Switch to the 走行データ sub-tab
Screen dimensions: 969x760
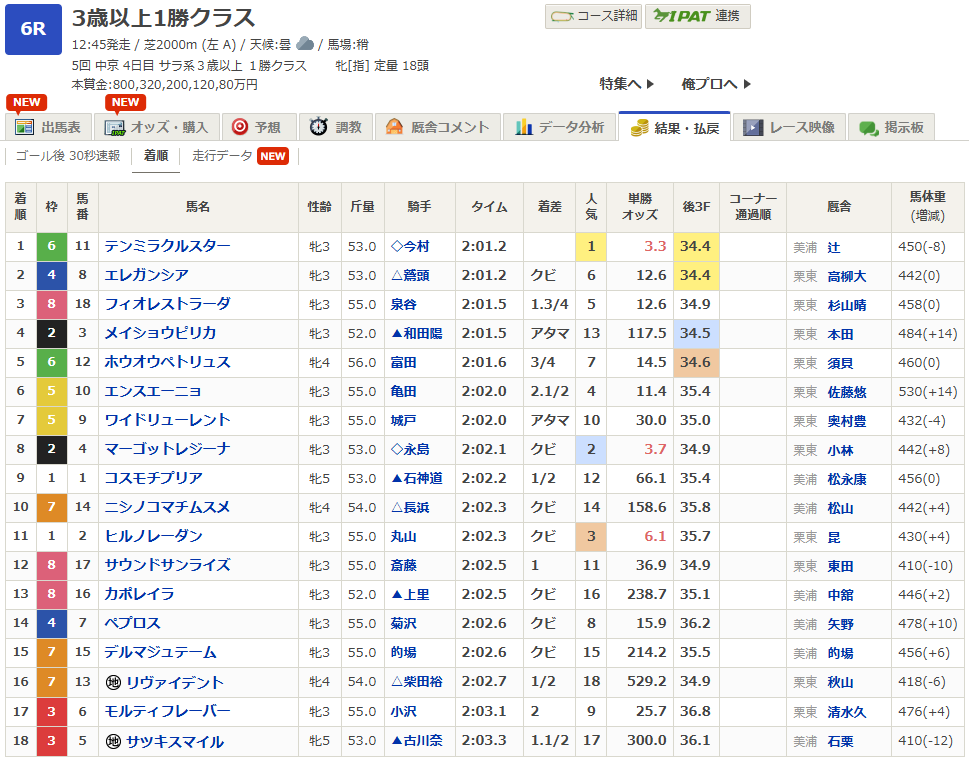click(x=222, y=156)
